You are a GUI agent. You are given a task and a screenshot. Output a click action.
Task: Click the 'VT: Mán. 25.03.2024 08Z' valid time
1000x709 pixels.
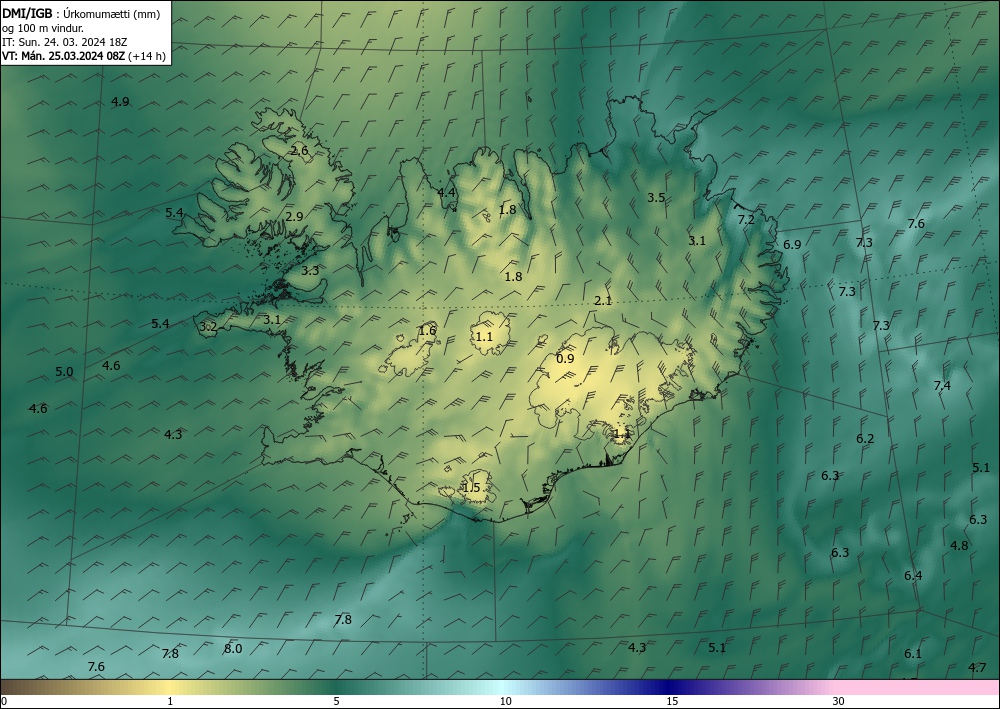pyautogui.click(x=64, y=56)
